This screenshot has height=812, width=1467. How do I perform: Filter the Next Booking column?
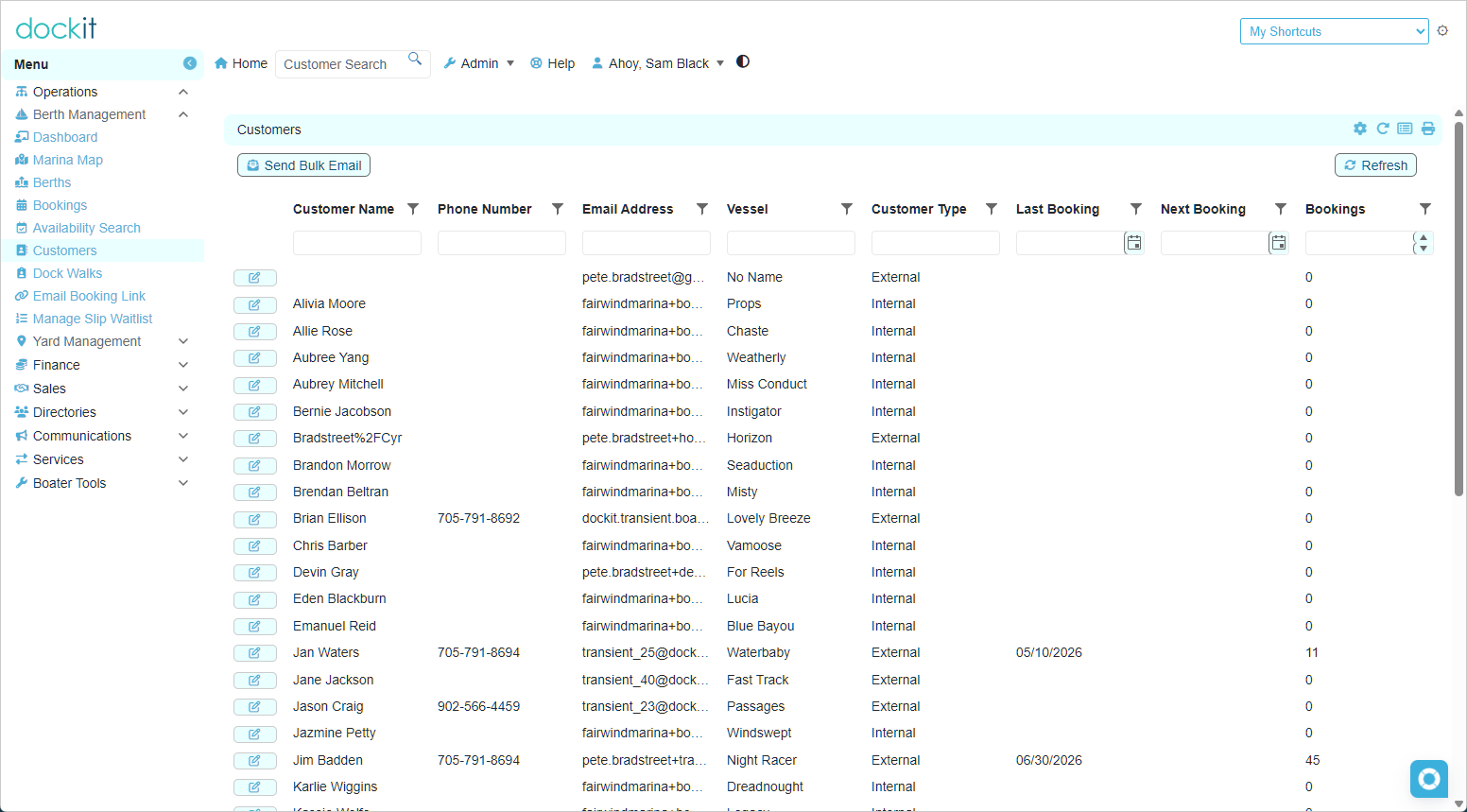click(x=1281, y=209)
